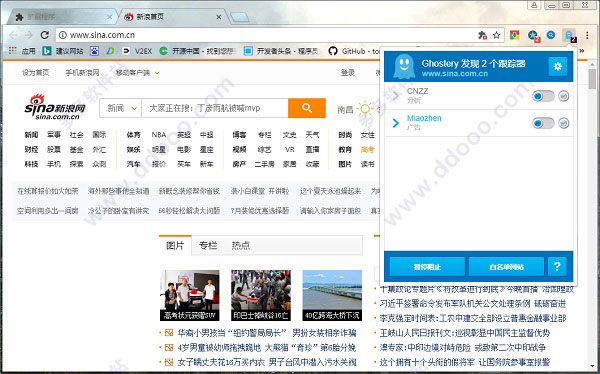Click the orange search button

pyautogui.click(x=307, y=108)
